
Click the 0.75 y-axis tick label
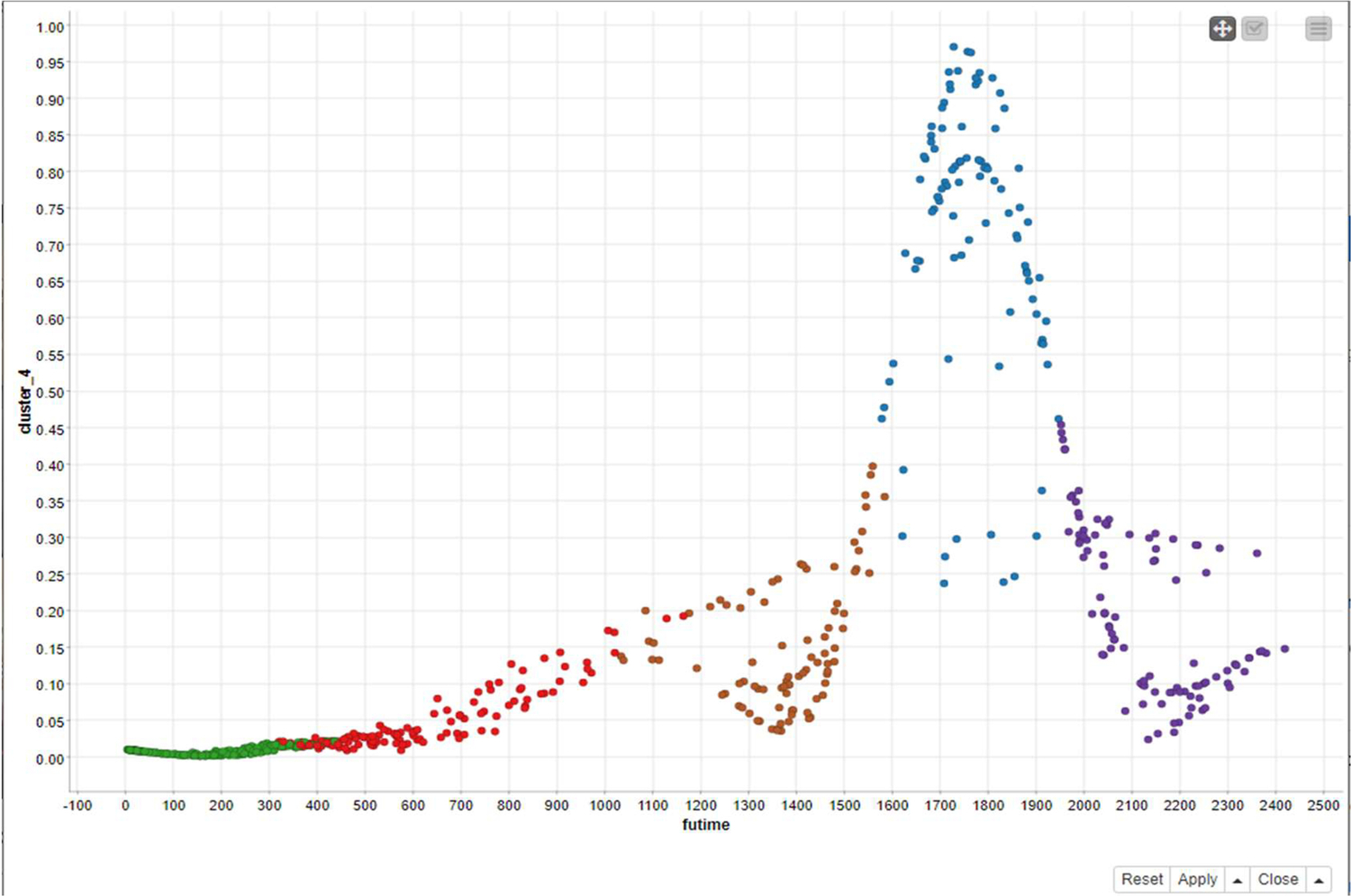pyautogui.click(x=50, y=210)
